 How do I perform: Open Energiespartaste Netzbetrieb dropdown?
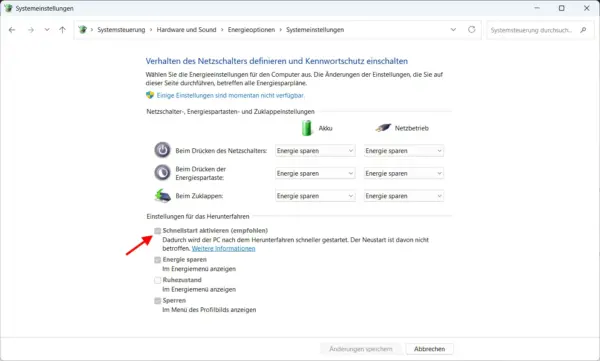[x=404, y=173]
